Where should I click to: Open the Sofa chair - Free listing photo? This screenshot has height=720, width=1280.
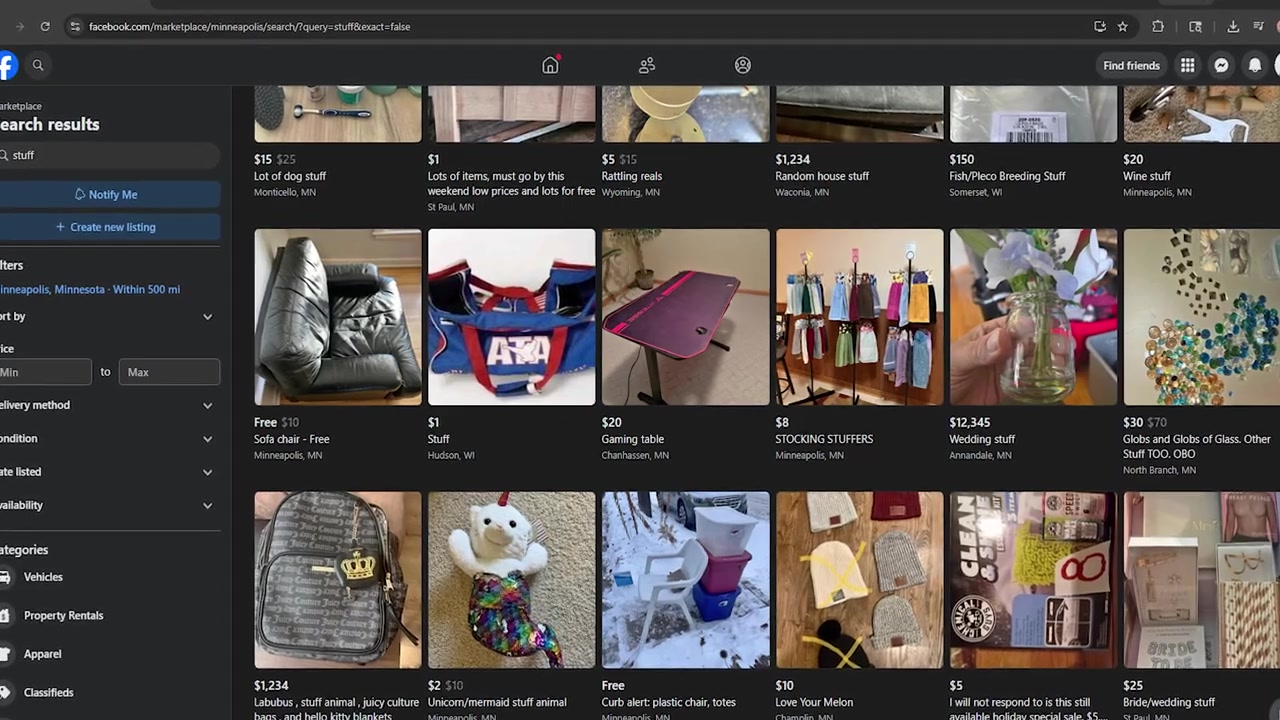[x=338, y=317]
